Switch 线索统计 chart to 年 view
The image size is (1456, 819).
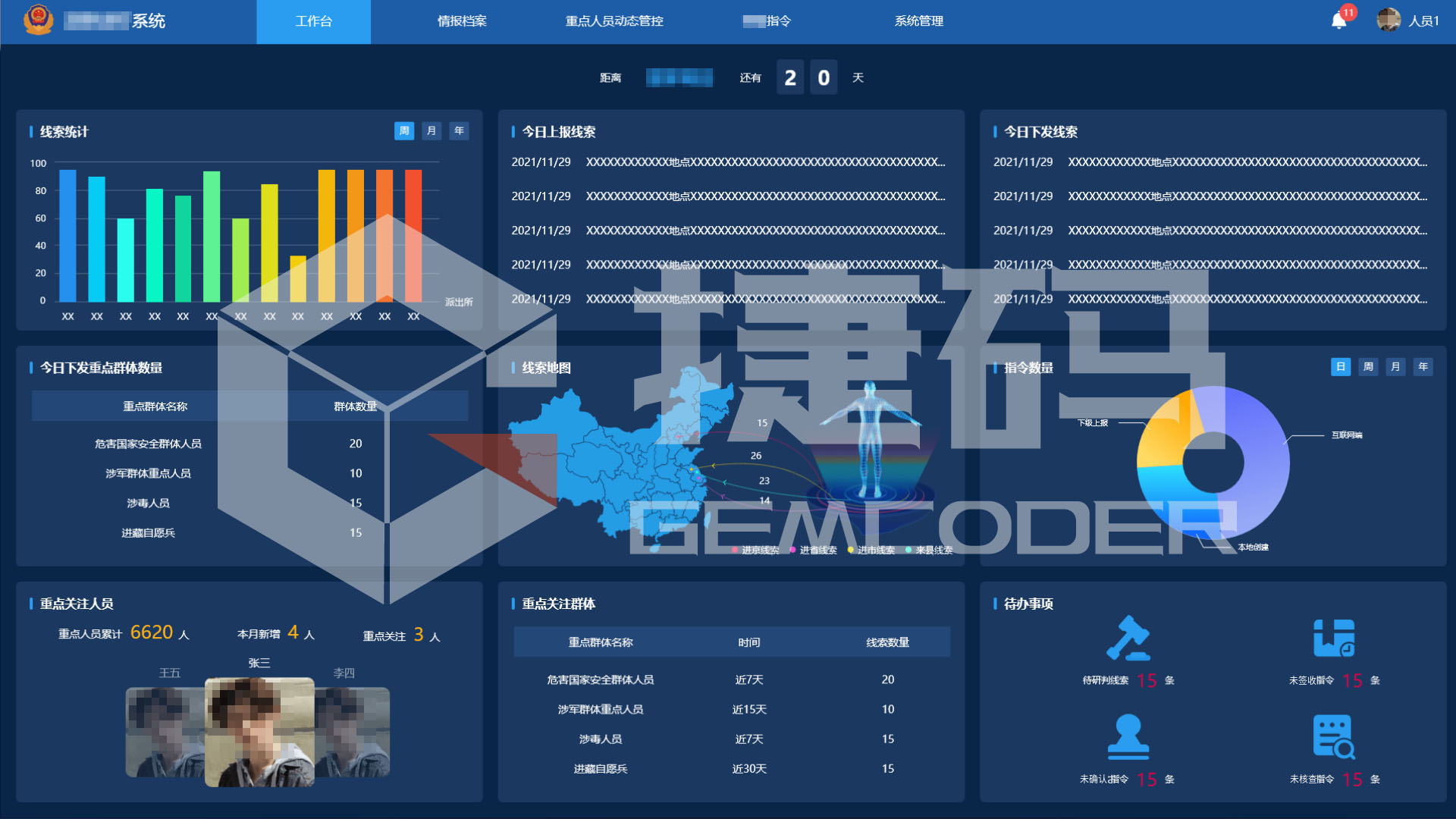click(x=459, y=131)
